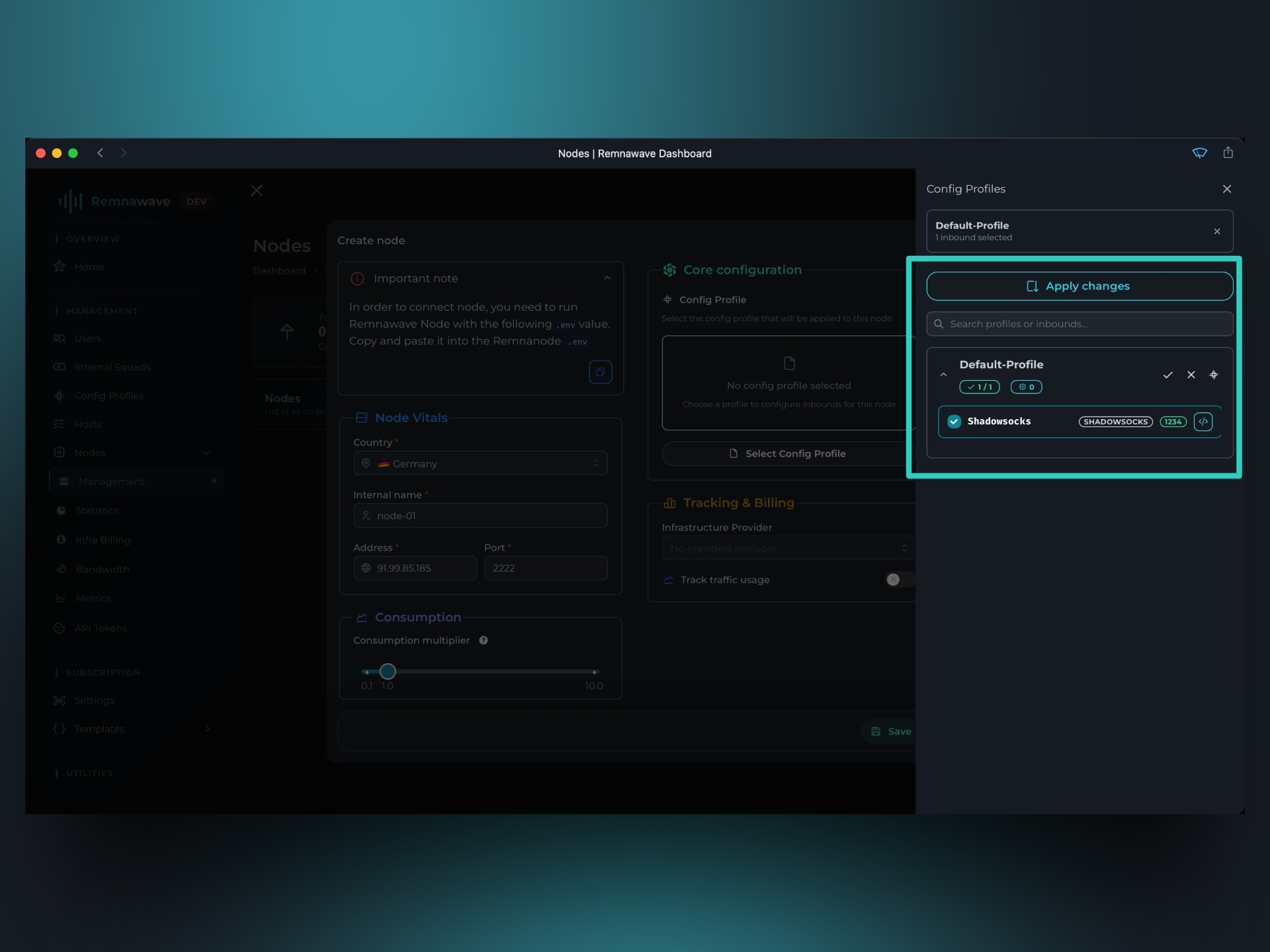Open API Tokens in the sidebar
Image resolution: width=1270 pixels, height=952 pixels.
pos(101,628)
